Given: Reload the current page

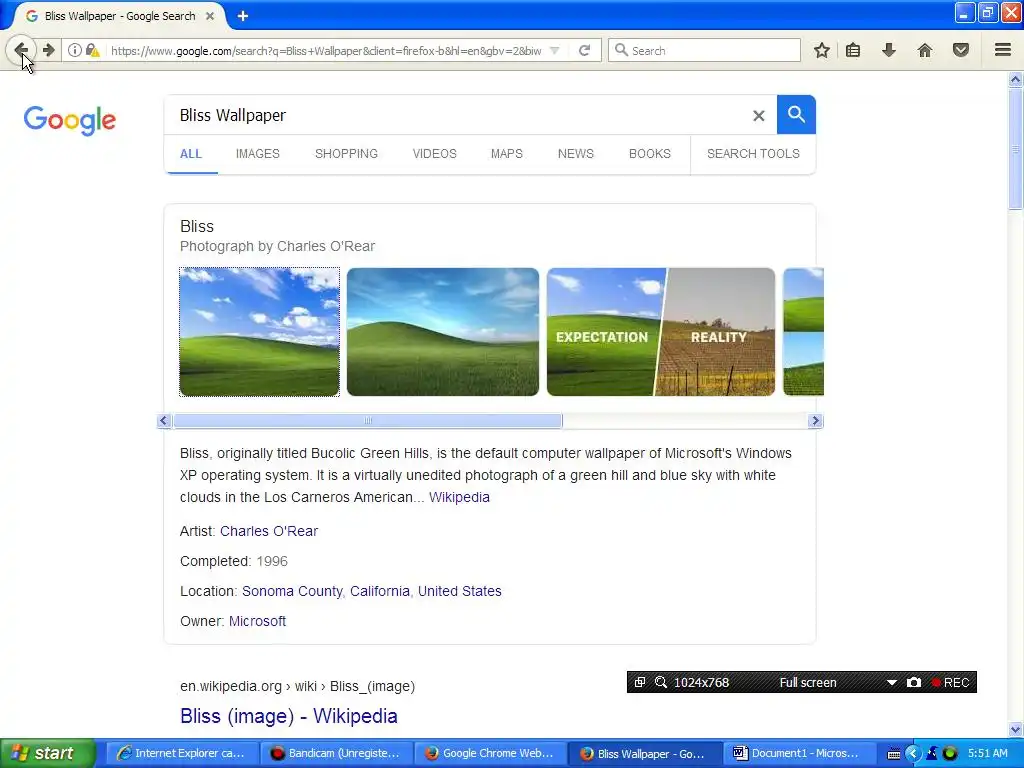Looking at the screenshot, I should [584, 50].
